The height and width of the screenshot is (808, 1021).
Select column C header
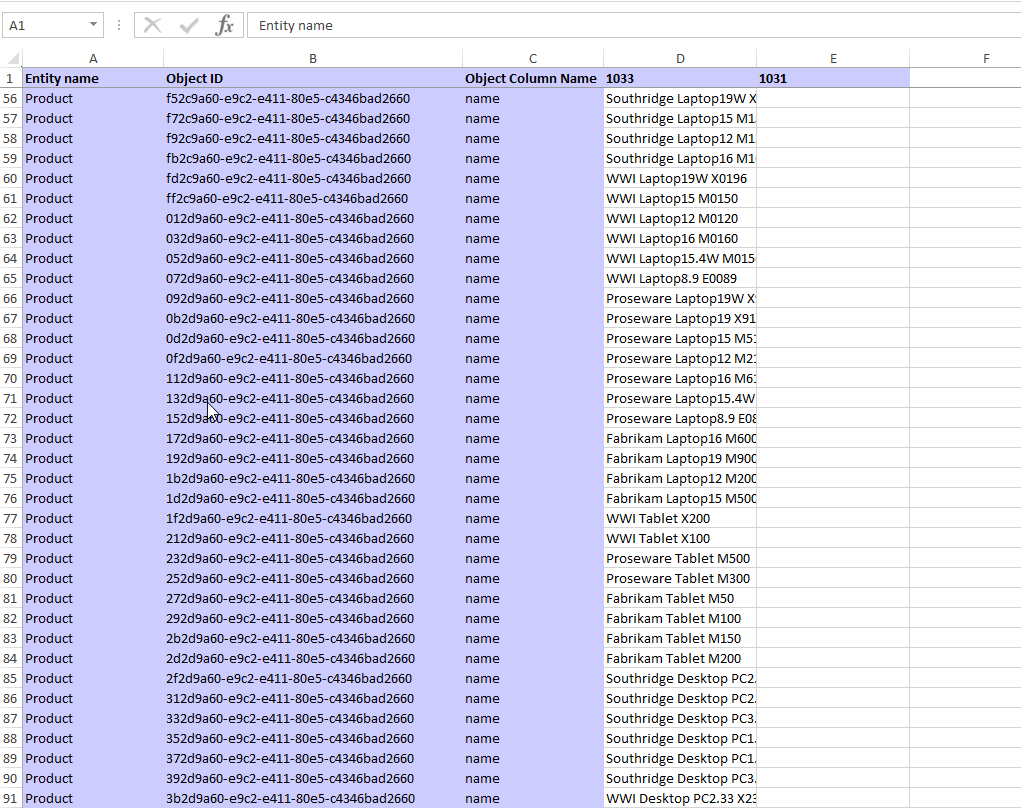pos(533,59)
